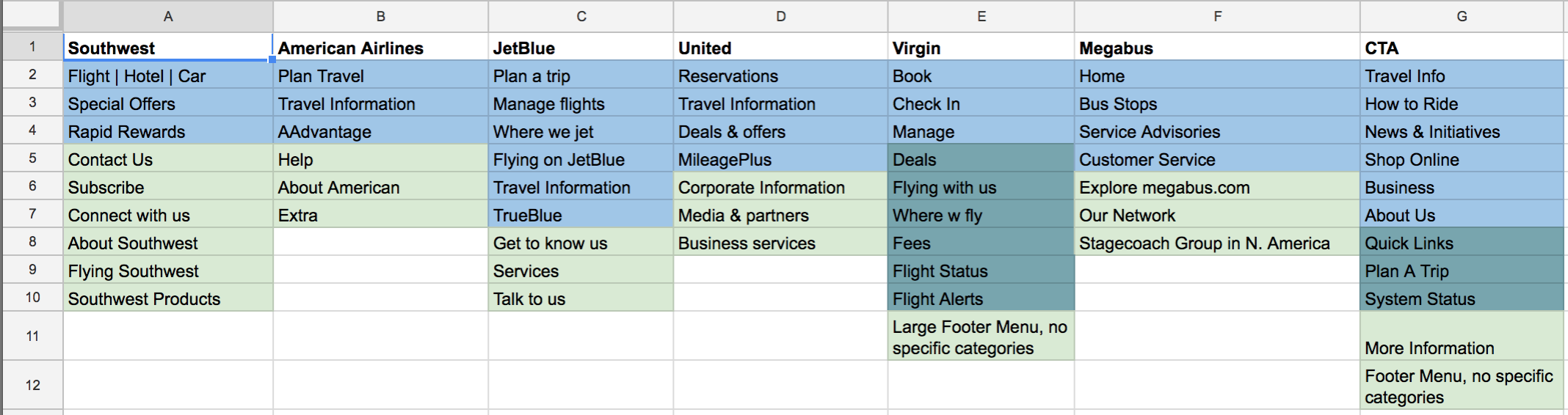Click the Rapid Rewards cell
Image resolution: width=1568 pixels, height=415 pixels.
pos(168,131)
